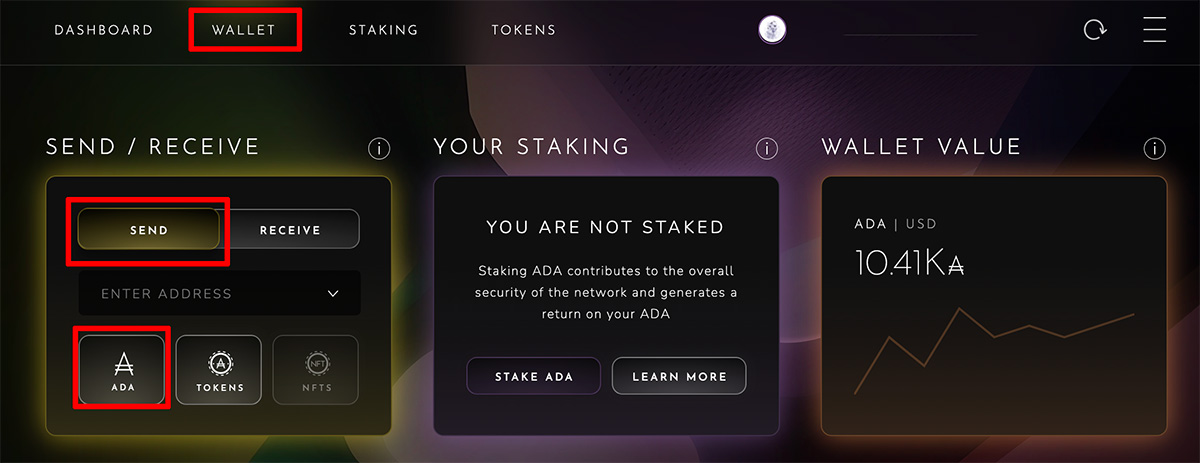Open info icon beside Your Staking
The width and height of the screenshot is (1200, 463).
pos(767,149)
